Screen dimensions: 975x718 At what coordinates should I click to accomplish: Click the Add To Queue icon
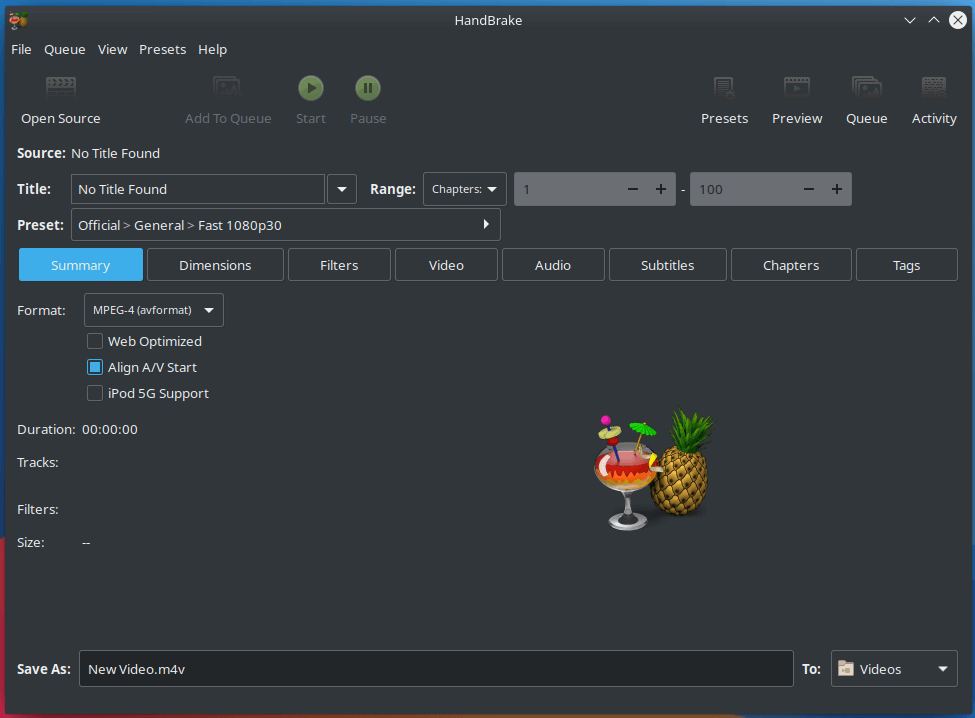tap(227, 87)
